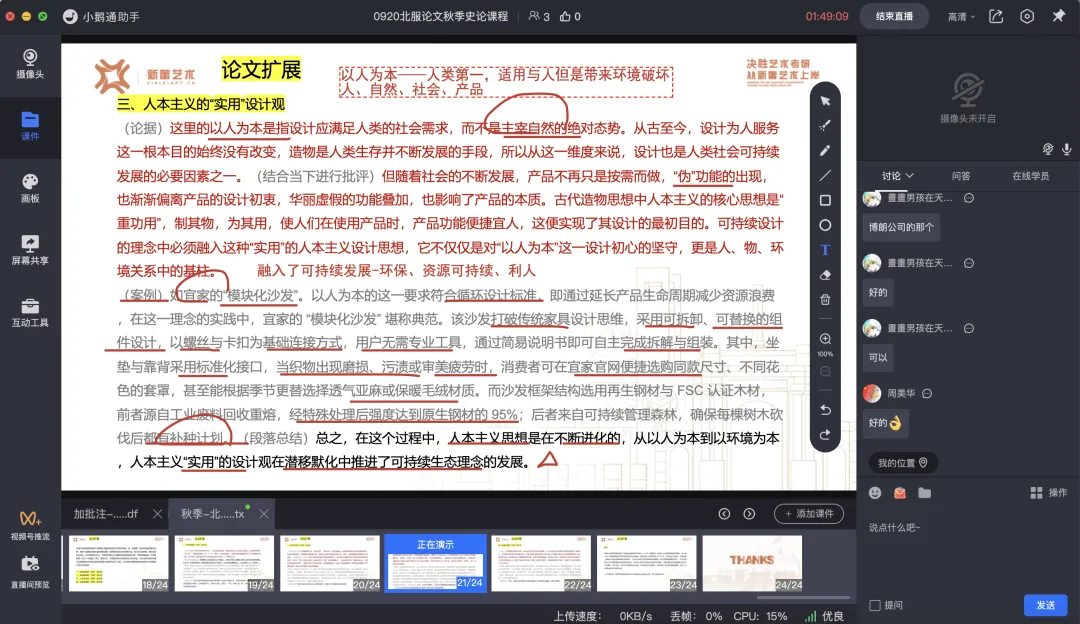1080x624 pixels.
Task: Open the 摄像头 camera panel in sidebar
Action: [30, 64]
